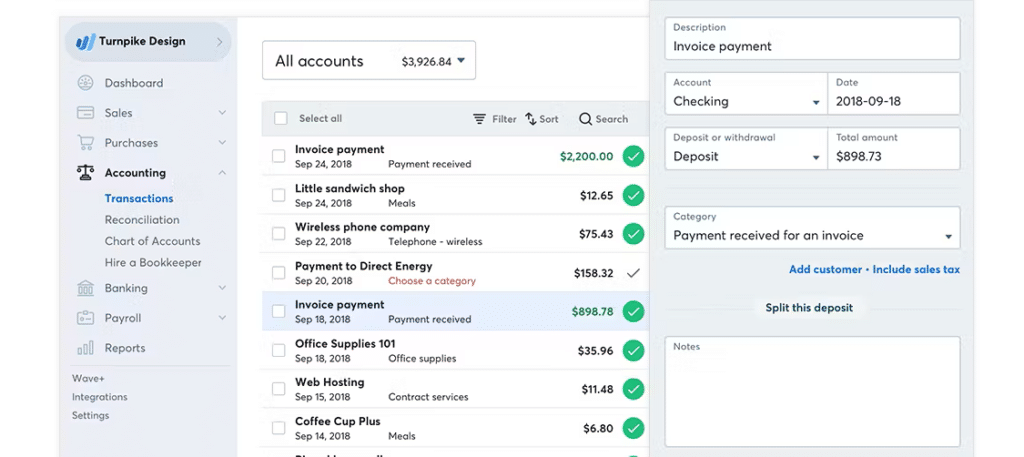Expand the Purchases menu chevron
Screen dimensions: 1024x457
[222, 142]
